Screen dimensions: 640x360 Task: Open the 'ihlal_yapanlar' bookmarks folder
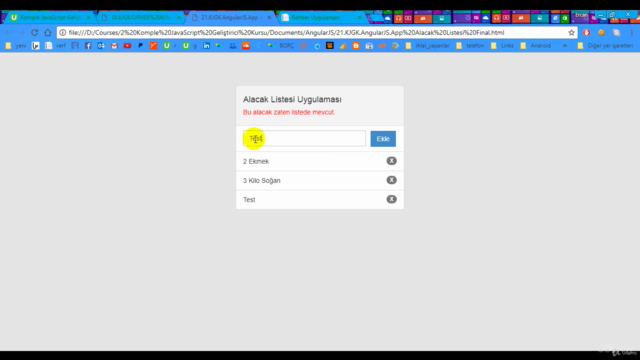pos(428,46)
